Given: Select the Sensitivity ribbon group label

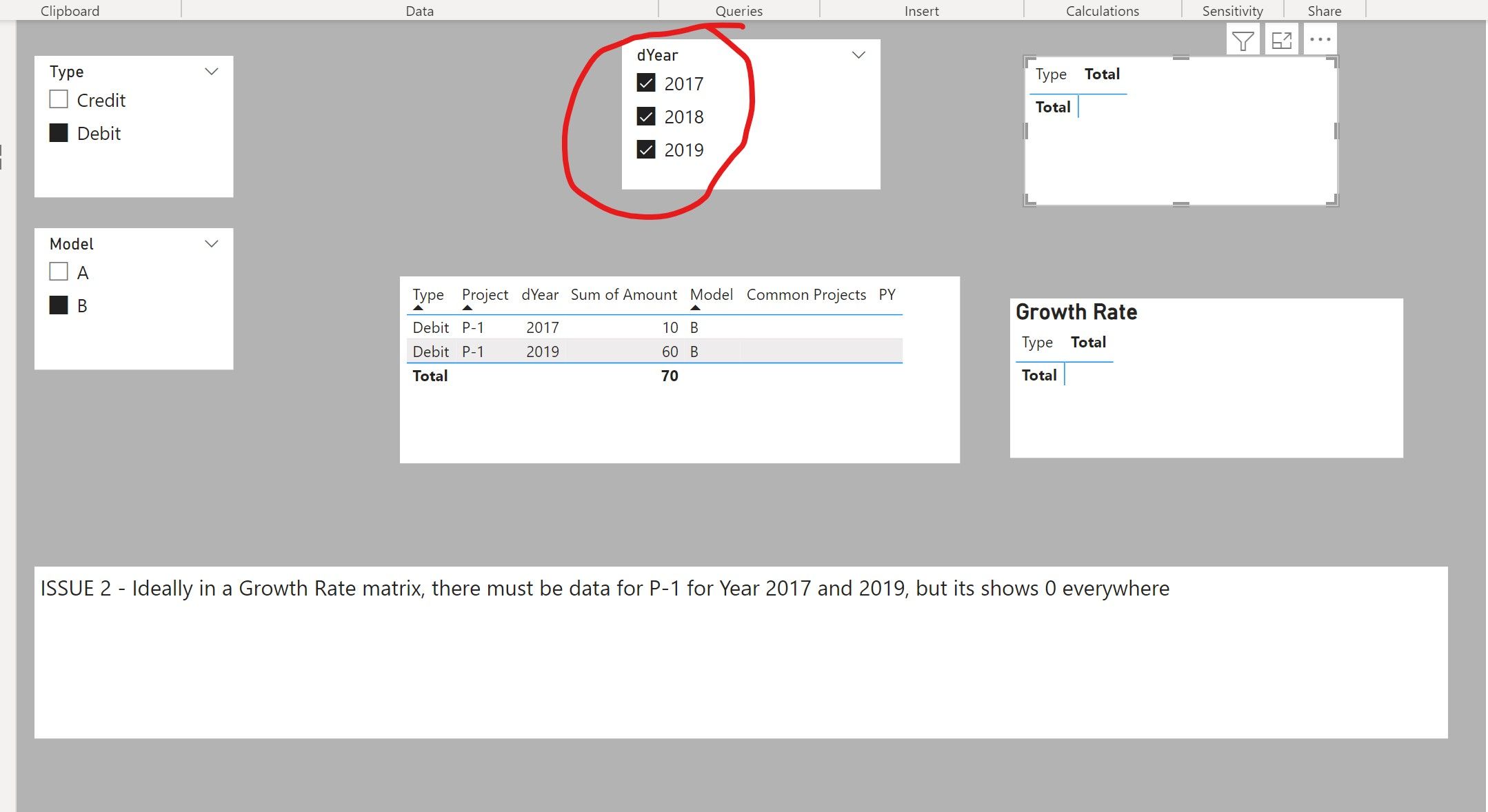Looking at the screenshot, I should point(1232,11).
